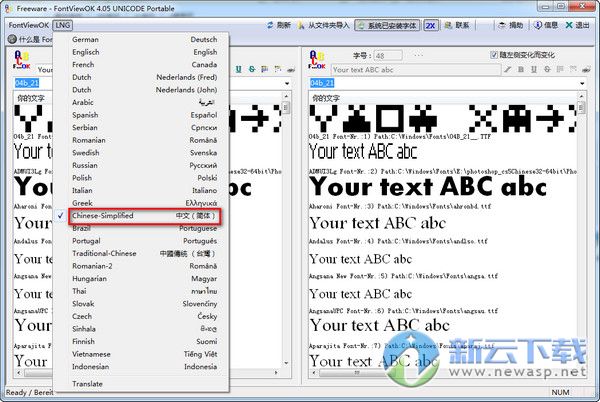600x402 pixels.
Task: Click the text color icon in right pane
Action: coord(560,70)
